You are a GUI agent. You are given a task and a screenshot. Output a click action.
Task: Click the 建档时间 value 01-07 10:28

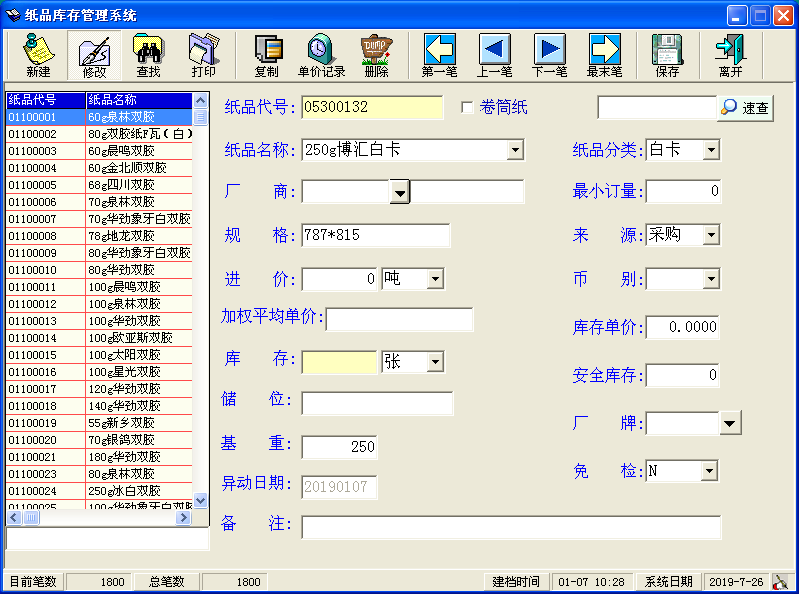(591, 582)
